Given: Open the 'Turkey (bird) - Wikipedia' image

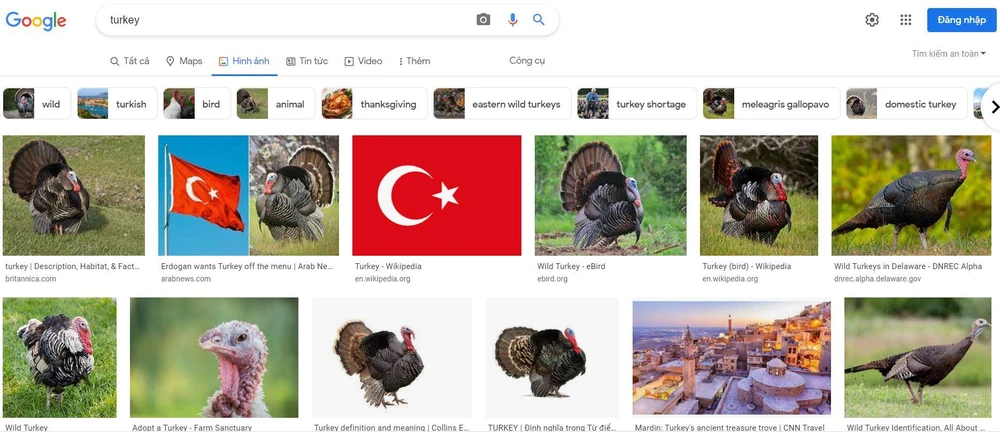Looking at the screenshot, I should click(x=759, y=195).
